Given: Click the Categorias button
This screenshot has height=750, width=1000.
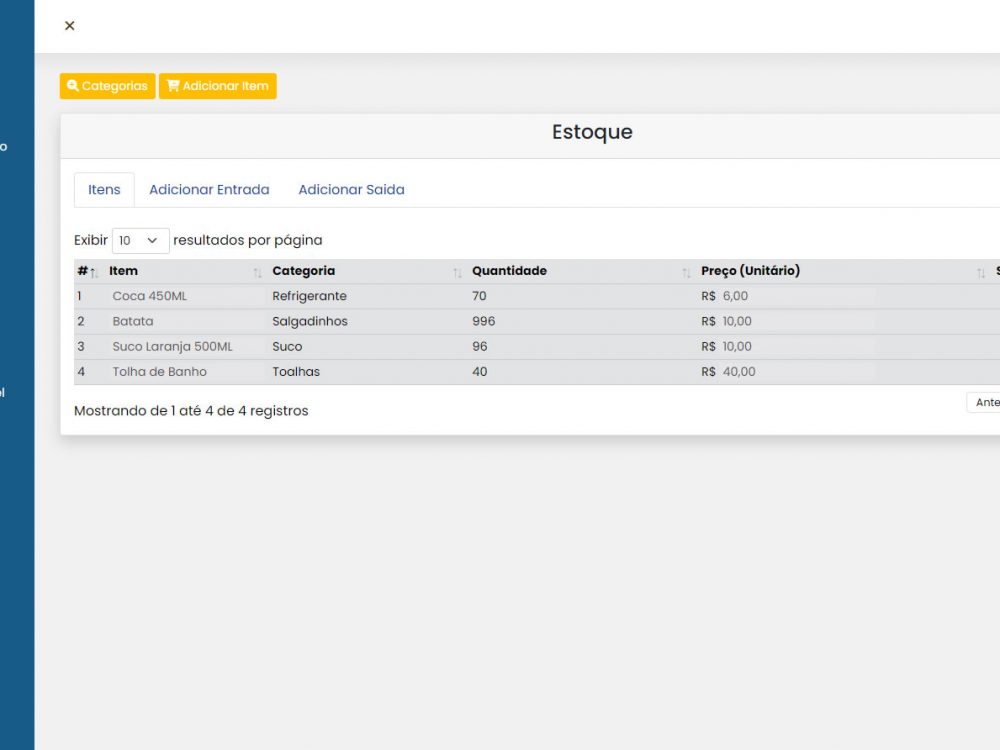Looking at the screenshot, I should 108,86.
